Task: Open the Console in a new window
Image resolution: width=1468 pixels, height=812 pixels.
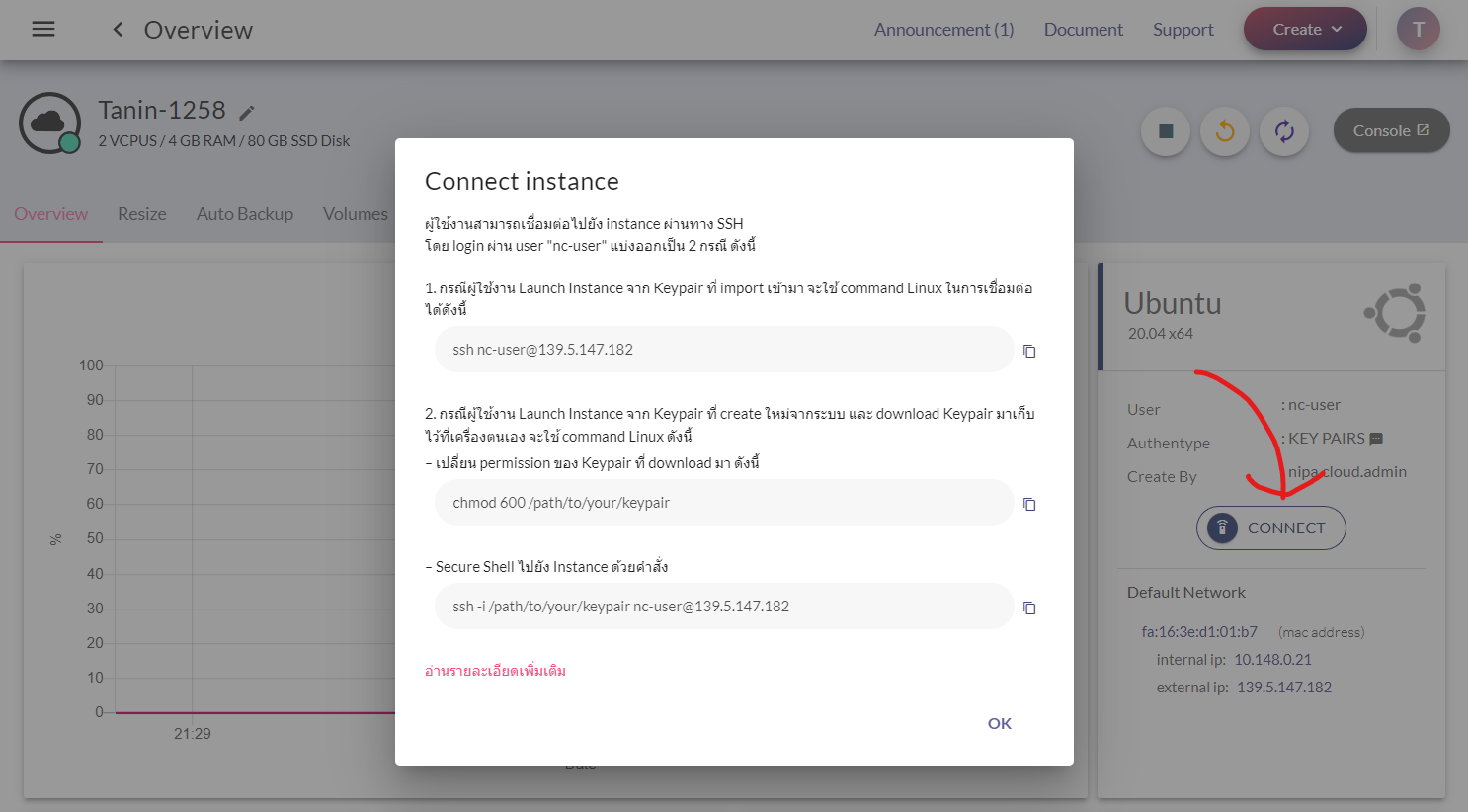Action: click(x=1391, y=130)
